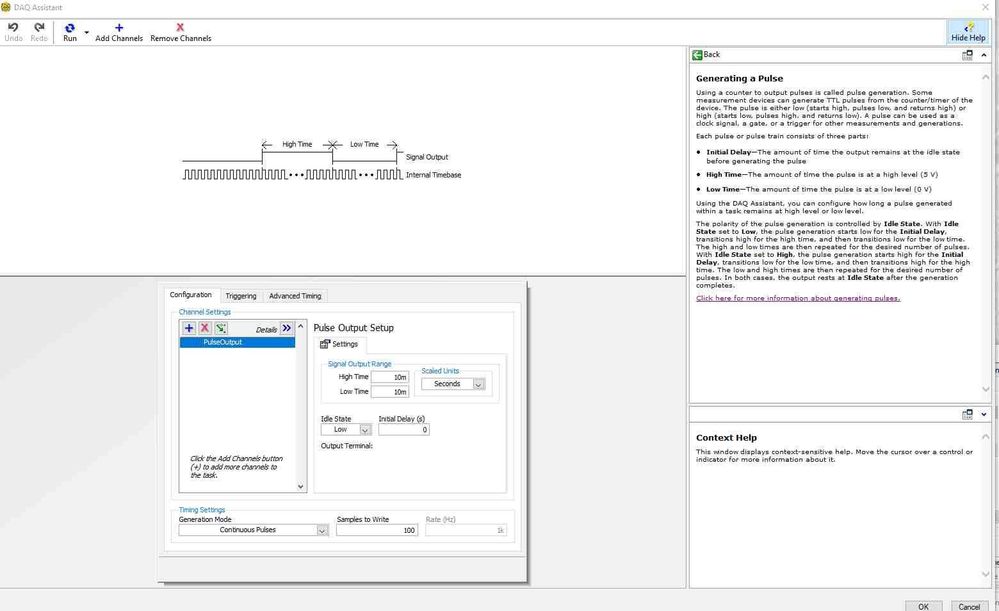This screenshot has width=999, height=611.
Task: Click the Rate (Hz) field
Action: coord(466,530)
